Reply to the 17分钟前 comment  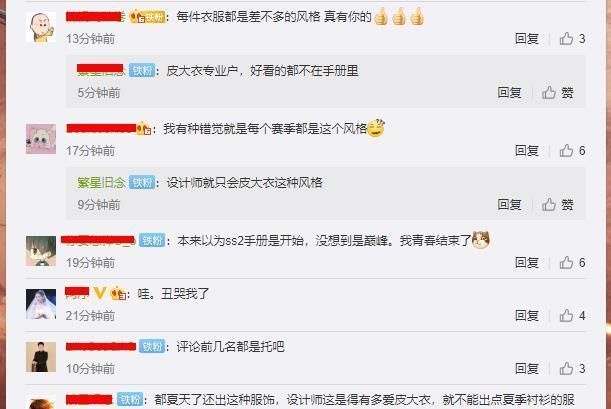[527, 151]
